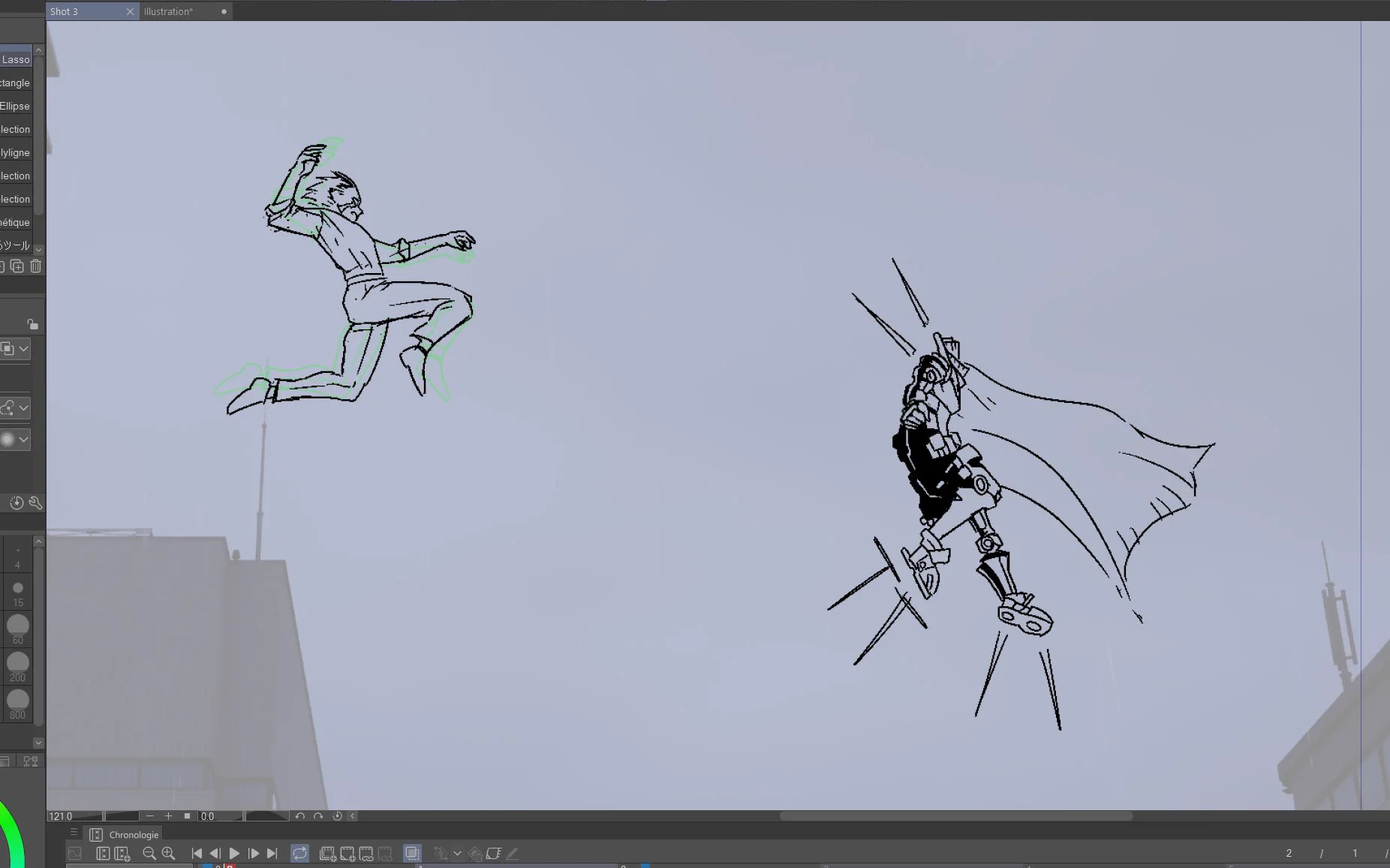Rotate canvas right
This screenshot has width=1390, height=868.
(x=318, y=816)
